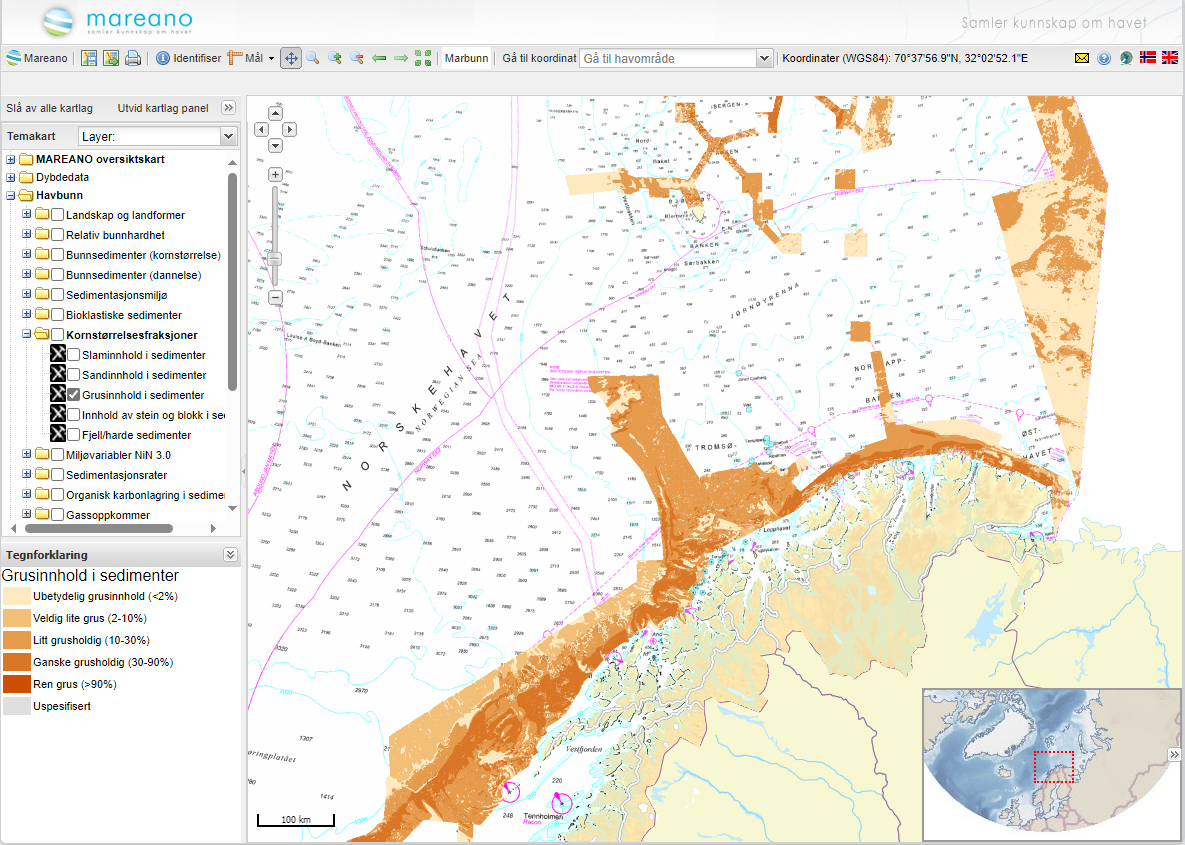Open the help question mark icon
The height and width of the screenshot is (845, 1185).
[1104, 58]
